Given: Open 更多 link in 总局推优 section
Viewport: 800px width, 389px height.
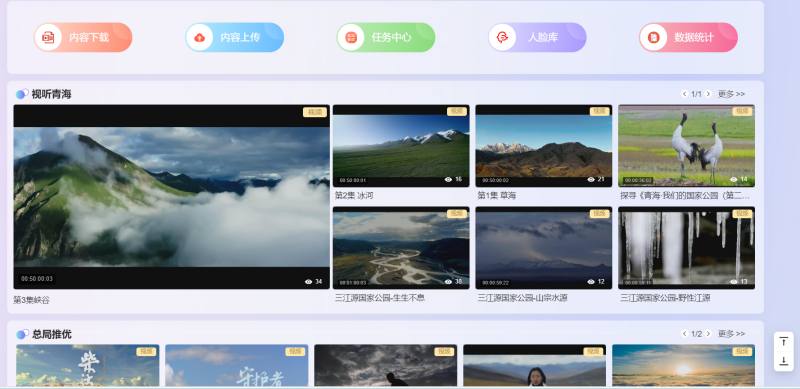Looking at the screenshot, I should [x=731, y=334].
